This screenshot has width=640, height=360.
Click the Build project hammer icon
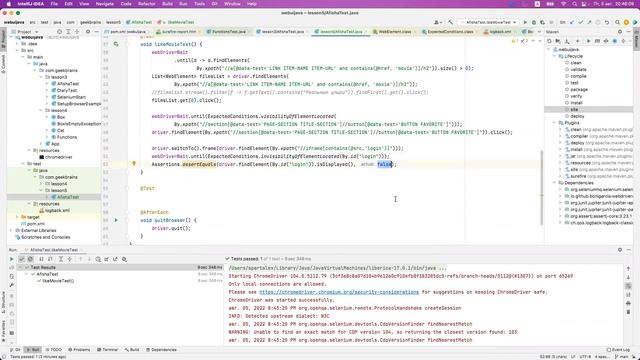pos(450,22)
